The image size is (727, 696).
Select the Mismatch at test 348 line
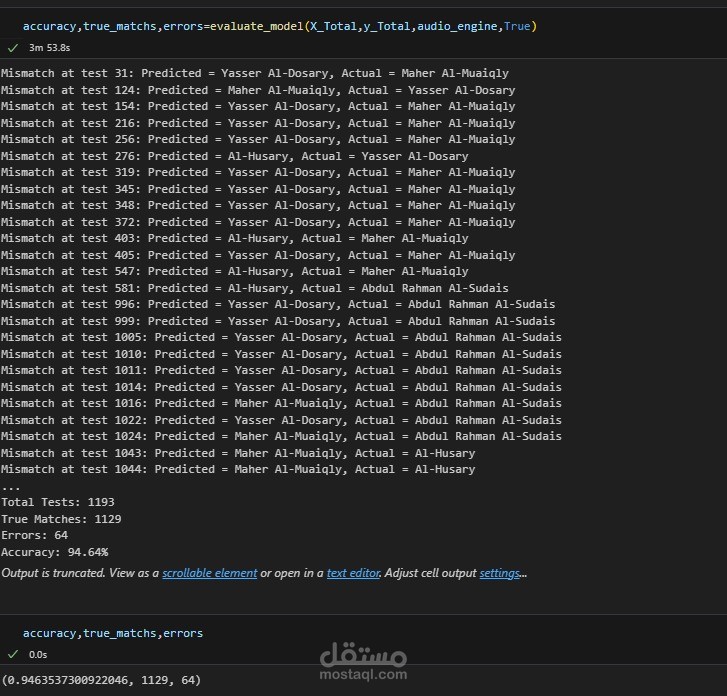[258, 205]
